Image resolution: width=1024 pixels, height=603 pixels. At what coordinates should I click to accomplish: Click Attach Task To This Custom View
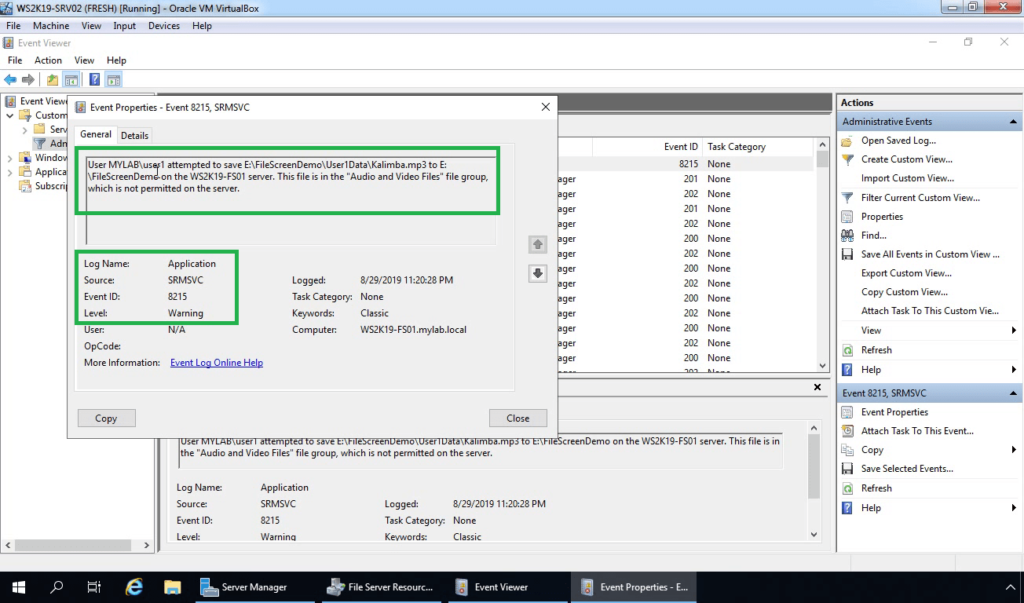929,311
